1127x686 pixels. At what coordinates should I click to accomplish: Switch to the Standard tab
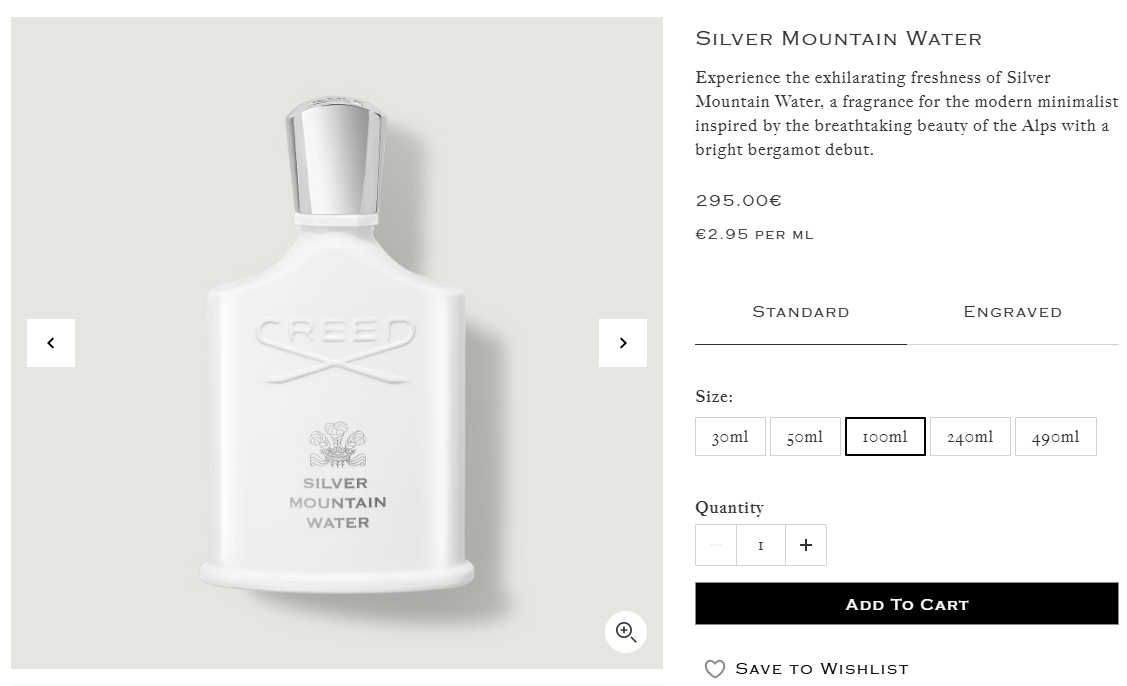coord(801,312)
